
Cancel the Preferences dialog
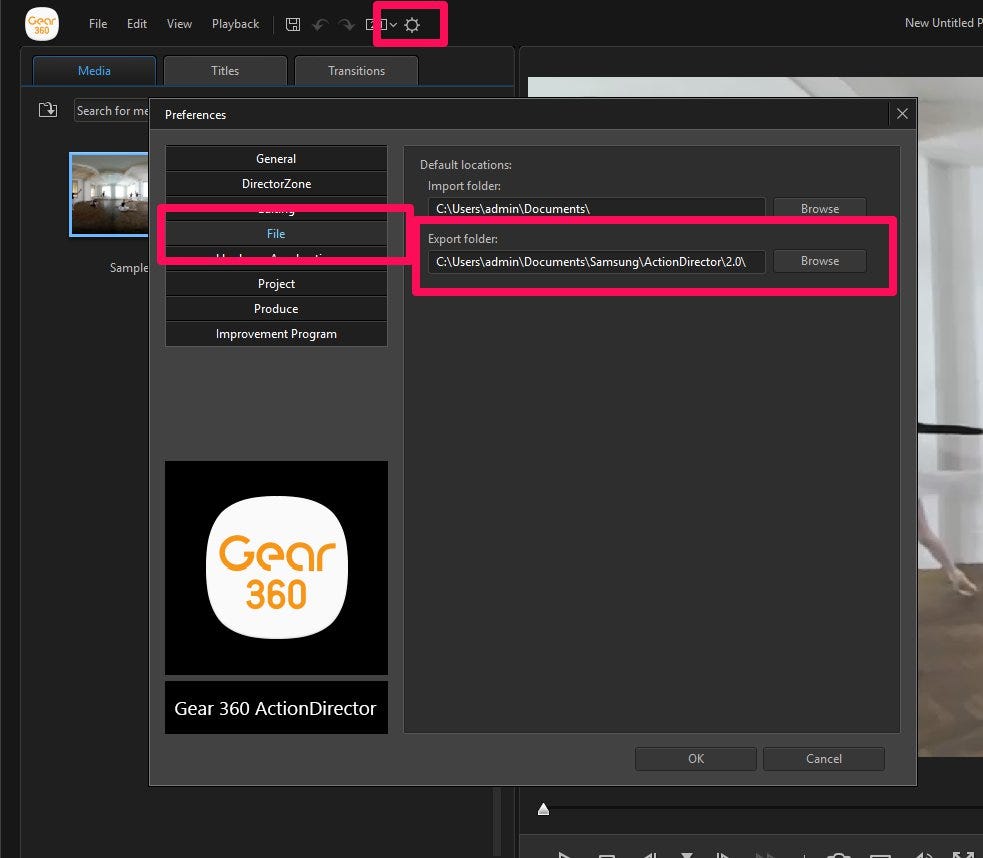[x=823, y=758]
